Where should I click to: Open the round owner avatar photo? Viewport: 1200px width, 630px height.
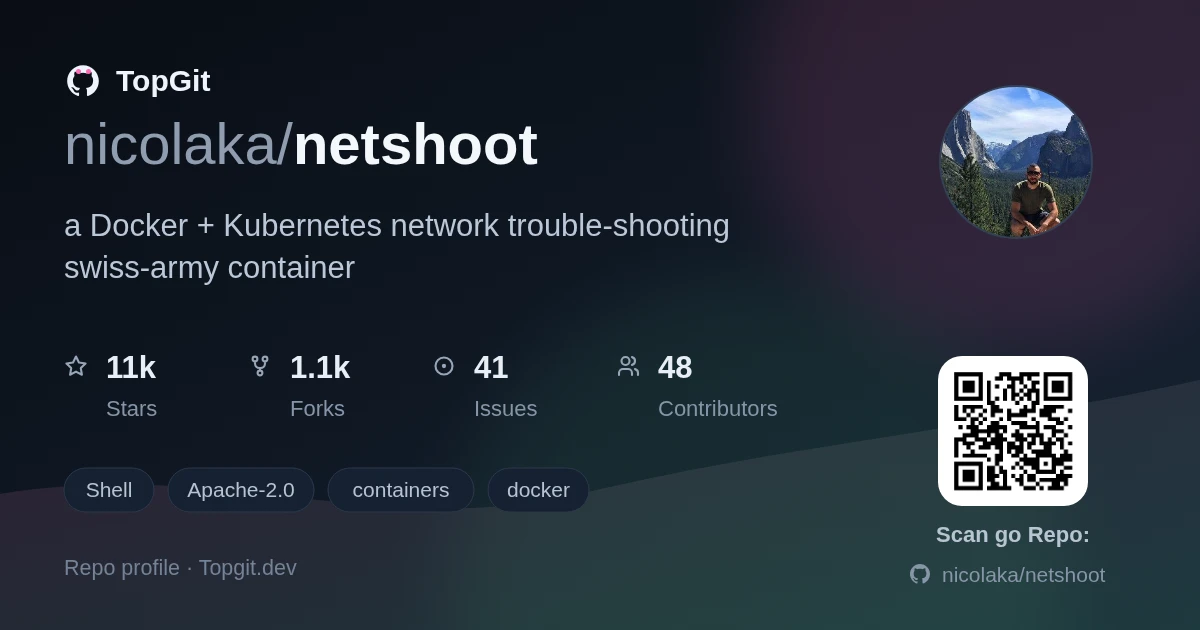pos(1016,162)
